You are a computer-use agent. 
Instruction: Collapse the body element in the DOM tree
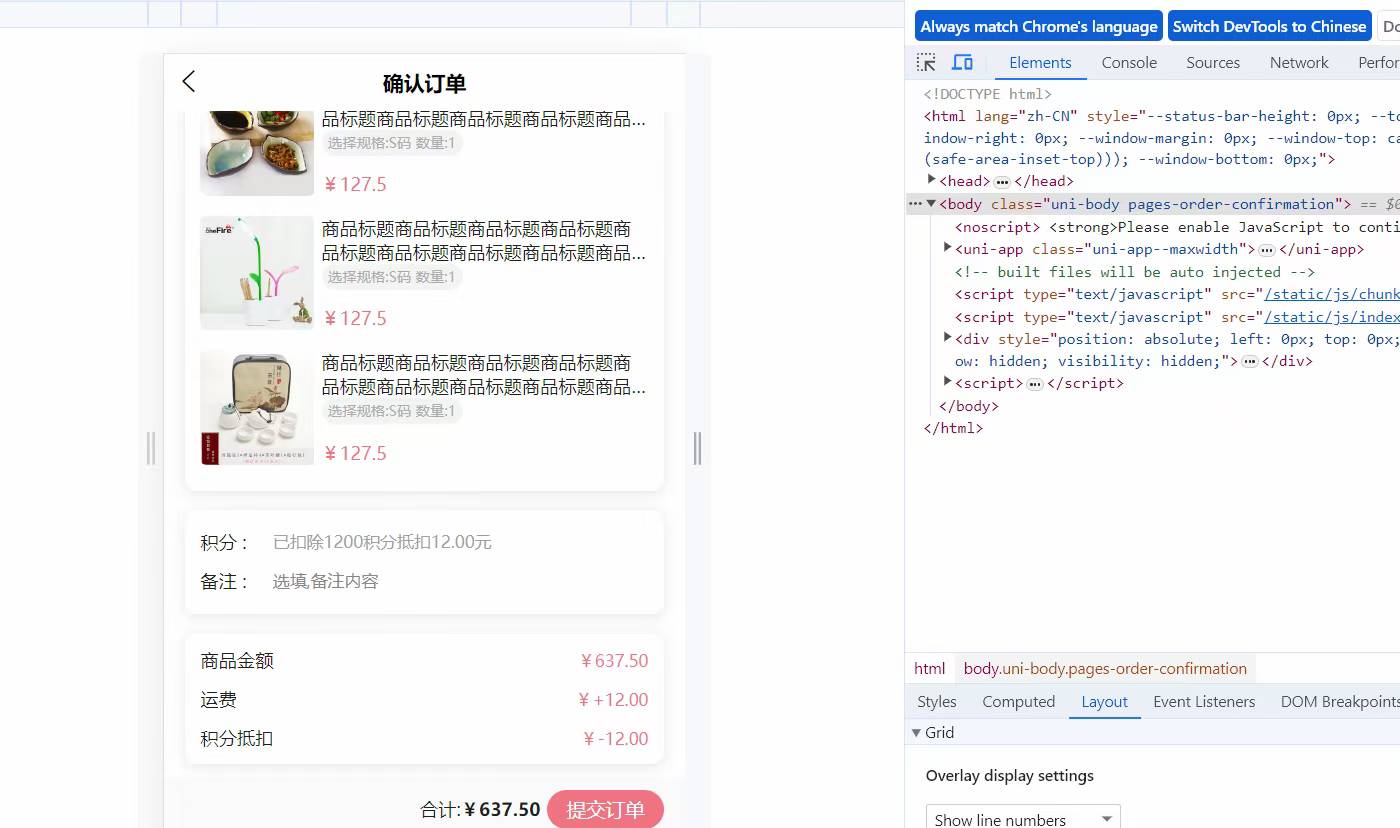coord(932,203)
